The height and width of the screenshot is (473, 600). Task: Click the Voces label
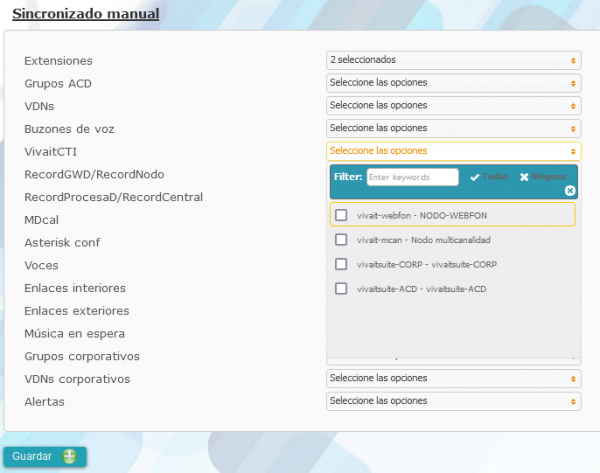pos(41,265)
